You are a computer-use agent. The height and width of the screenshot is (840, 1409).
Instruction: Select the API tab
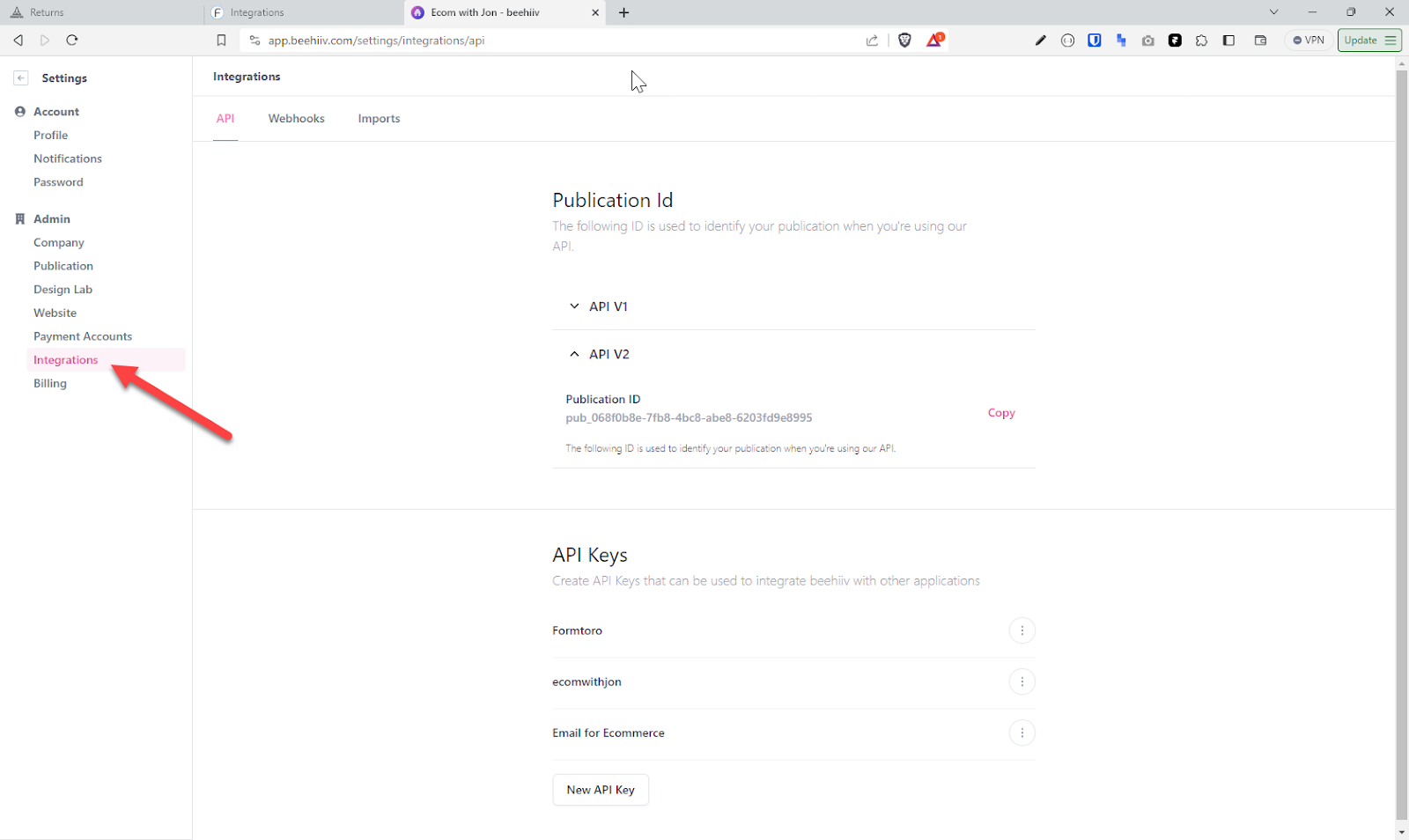coord(225,119)
